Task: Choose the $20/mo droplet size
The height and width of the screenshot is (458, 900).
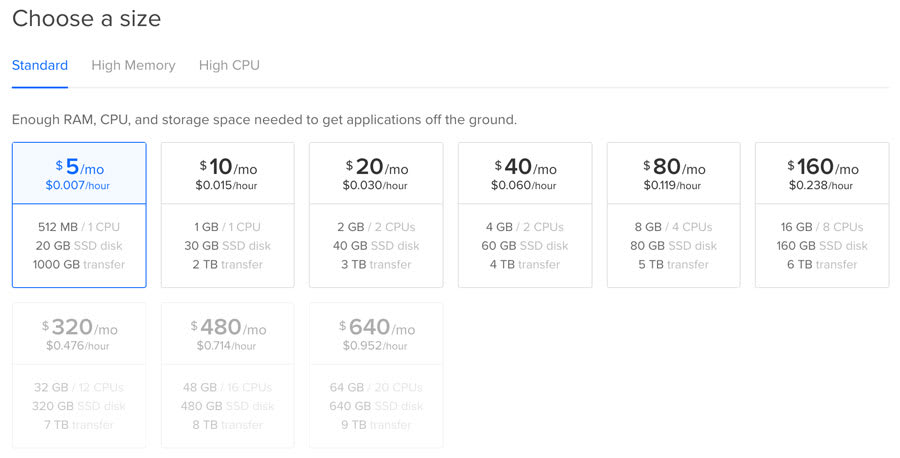Action: pyautogui.click(x=376, y=215)
